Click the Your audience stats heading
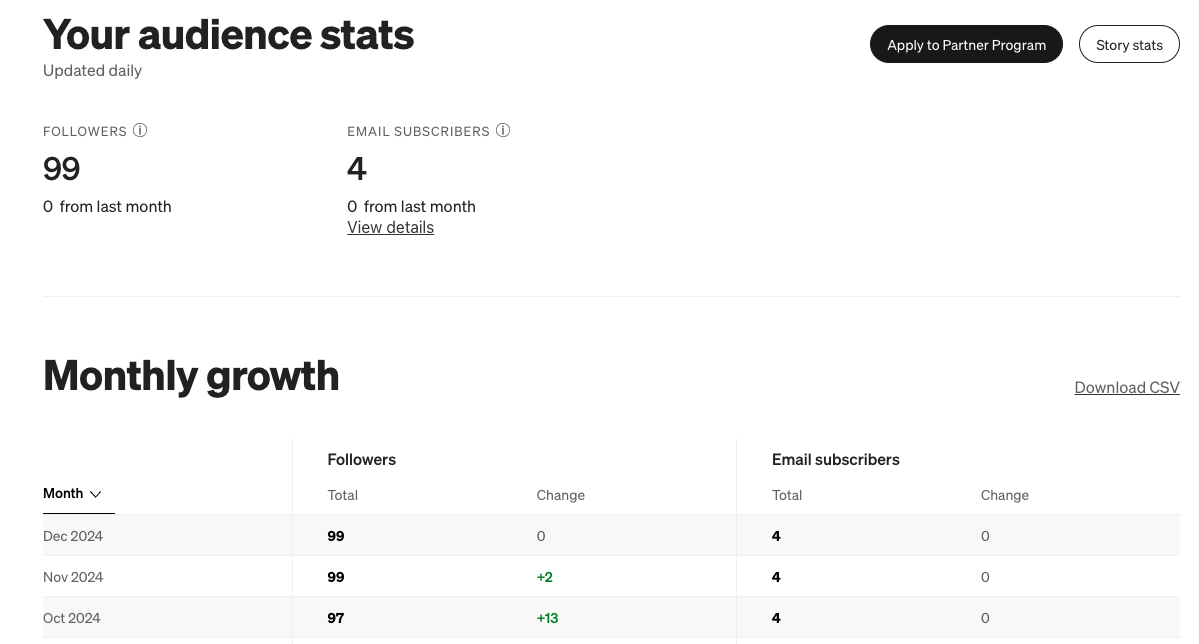The height and width of the screenshot is (644, 1199). 228,34
